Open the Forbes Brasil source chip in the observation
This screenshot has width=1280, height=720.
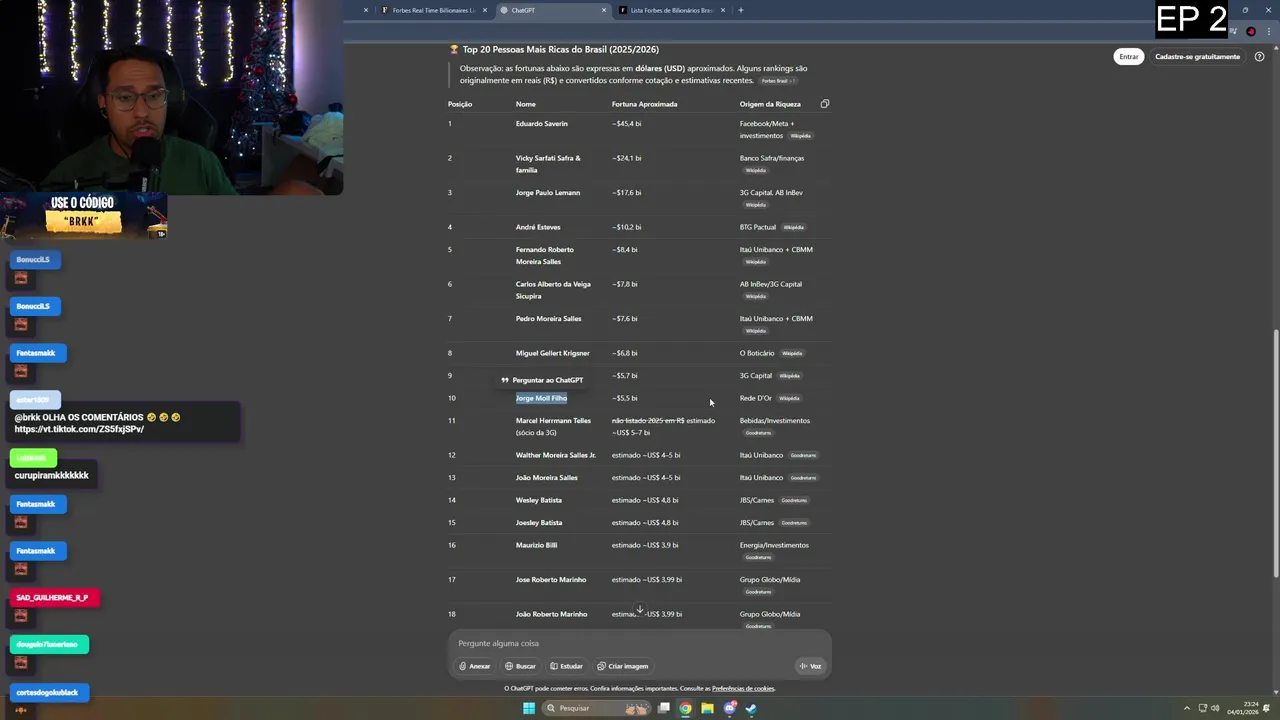pos(778,81)
